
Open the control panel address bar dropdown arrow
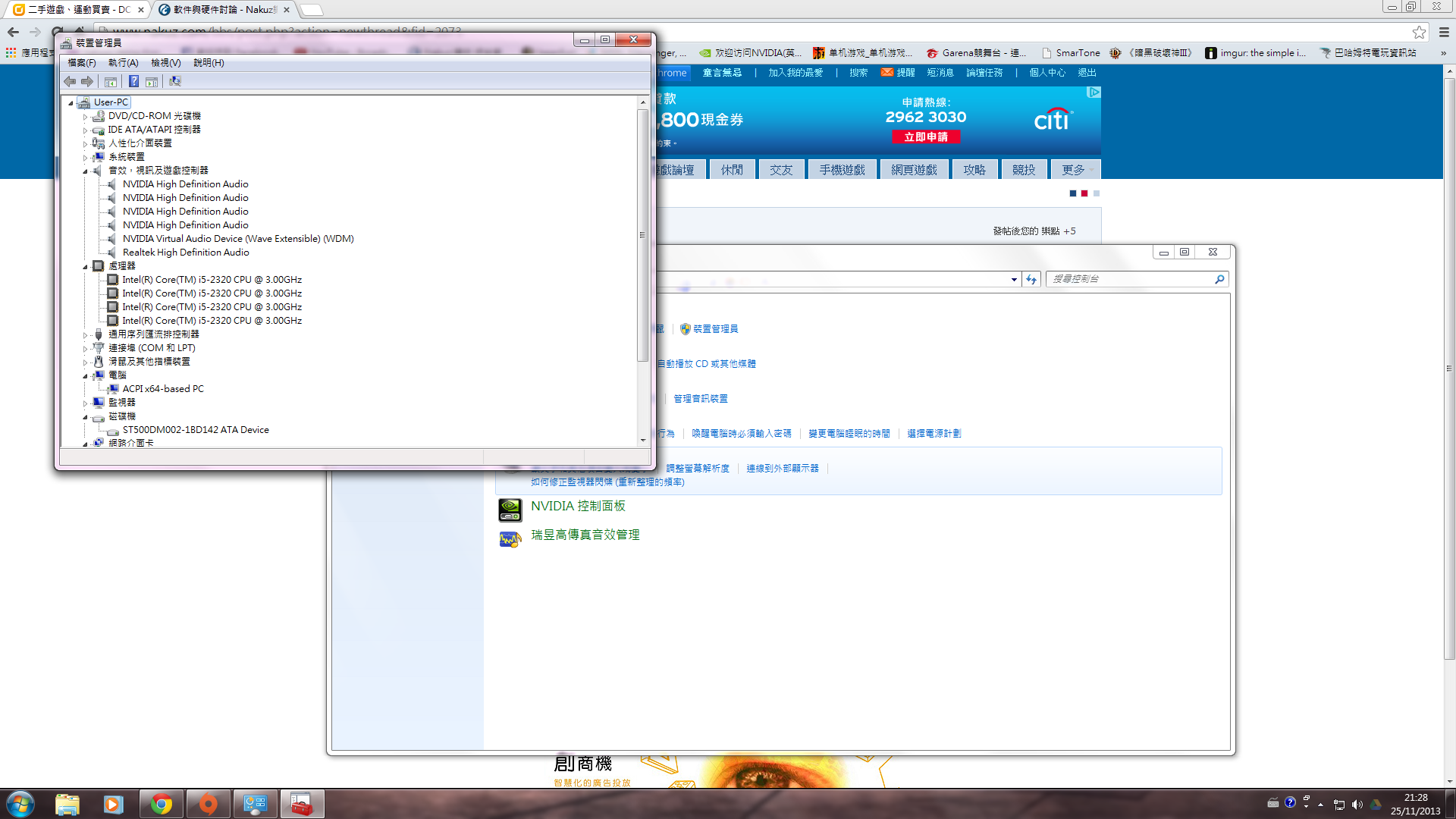[1014, 279]
